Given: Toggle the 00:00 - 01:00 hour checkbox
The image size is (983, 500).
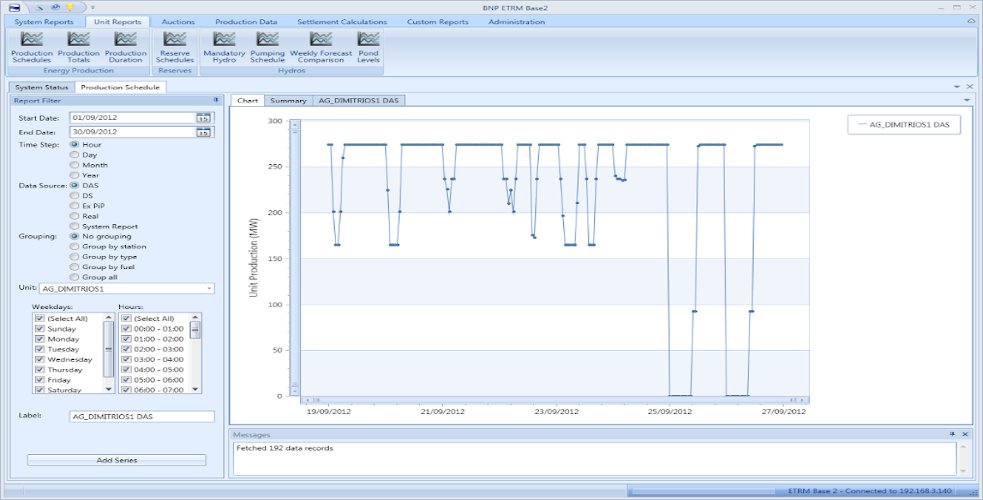Looking at the screenshot, I should [125, 328].
